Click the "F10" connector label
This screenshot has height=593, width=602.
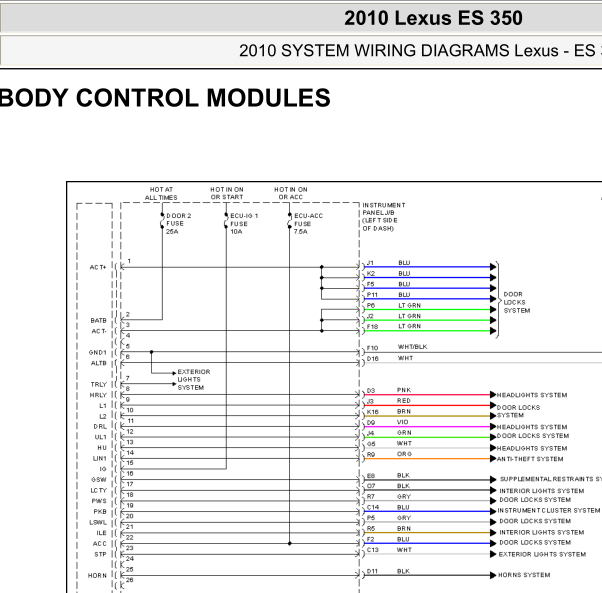[x=372, y=348]
